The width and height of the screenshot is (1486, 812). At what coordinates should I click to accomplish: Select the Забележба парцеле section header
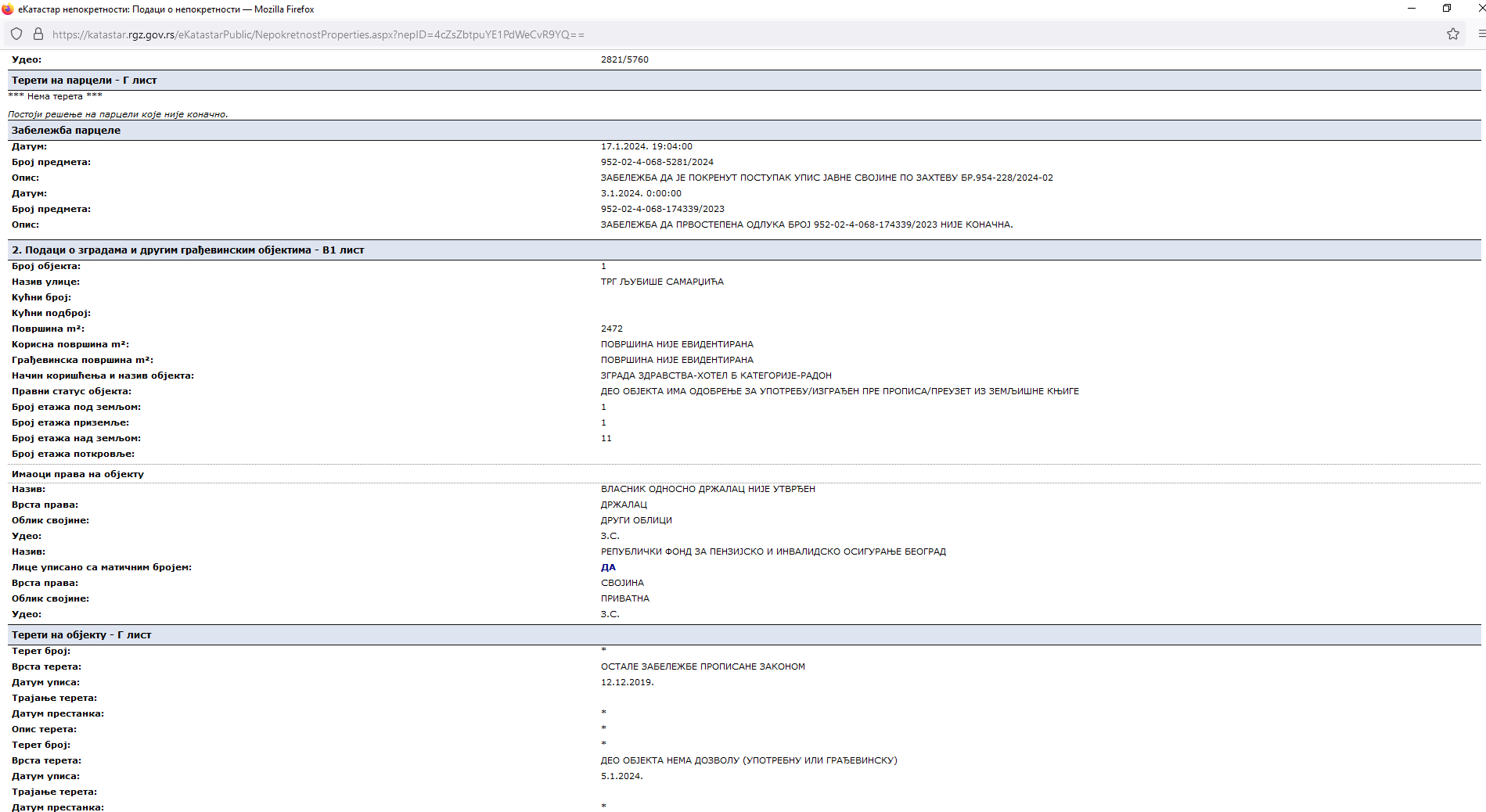(x=67, y=131)
